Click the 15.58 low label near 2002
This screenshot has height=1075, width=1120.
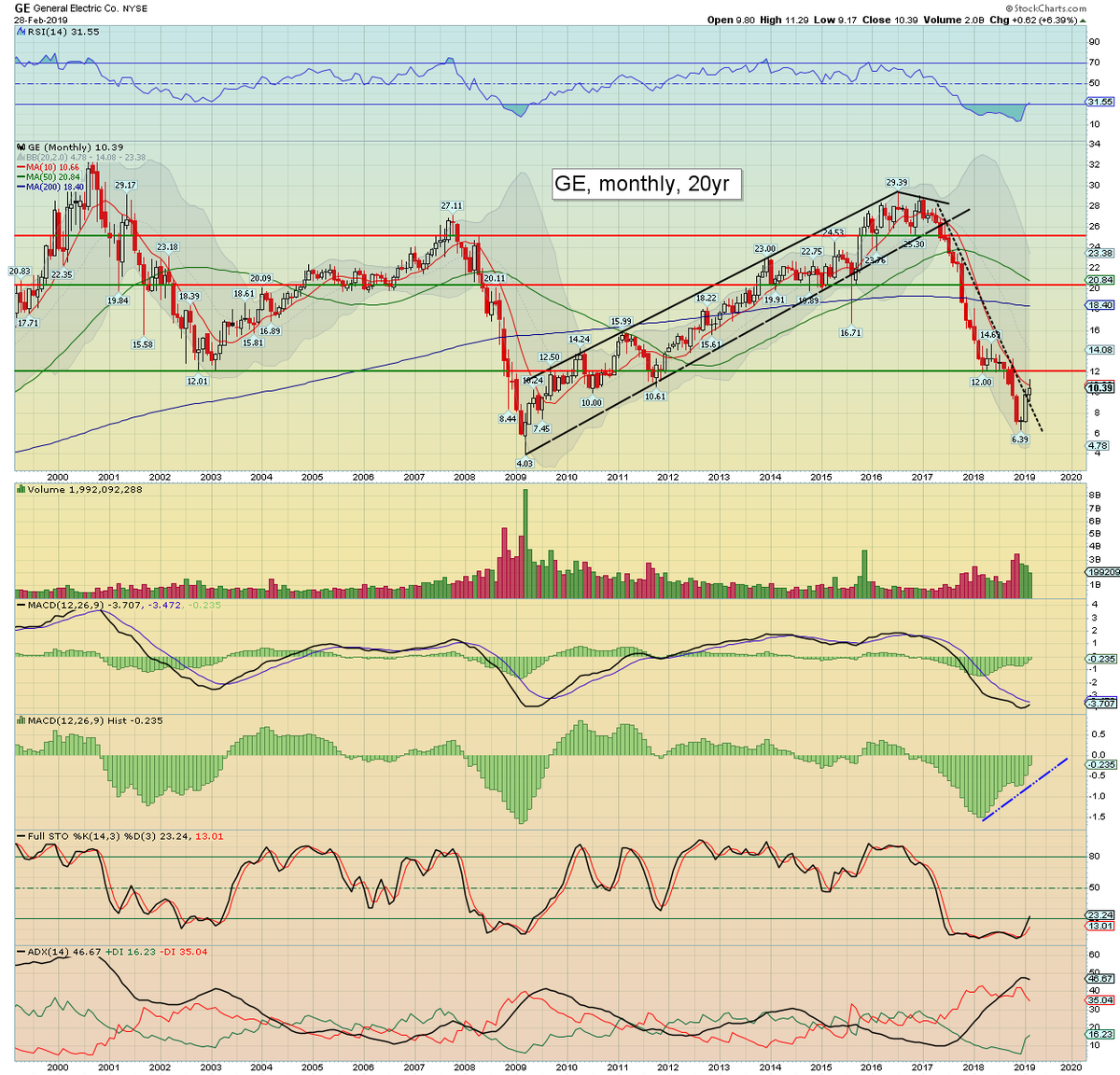(x=143, y=344)
